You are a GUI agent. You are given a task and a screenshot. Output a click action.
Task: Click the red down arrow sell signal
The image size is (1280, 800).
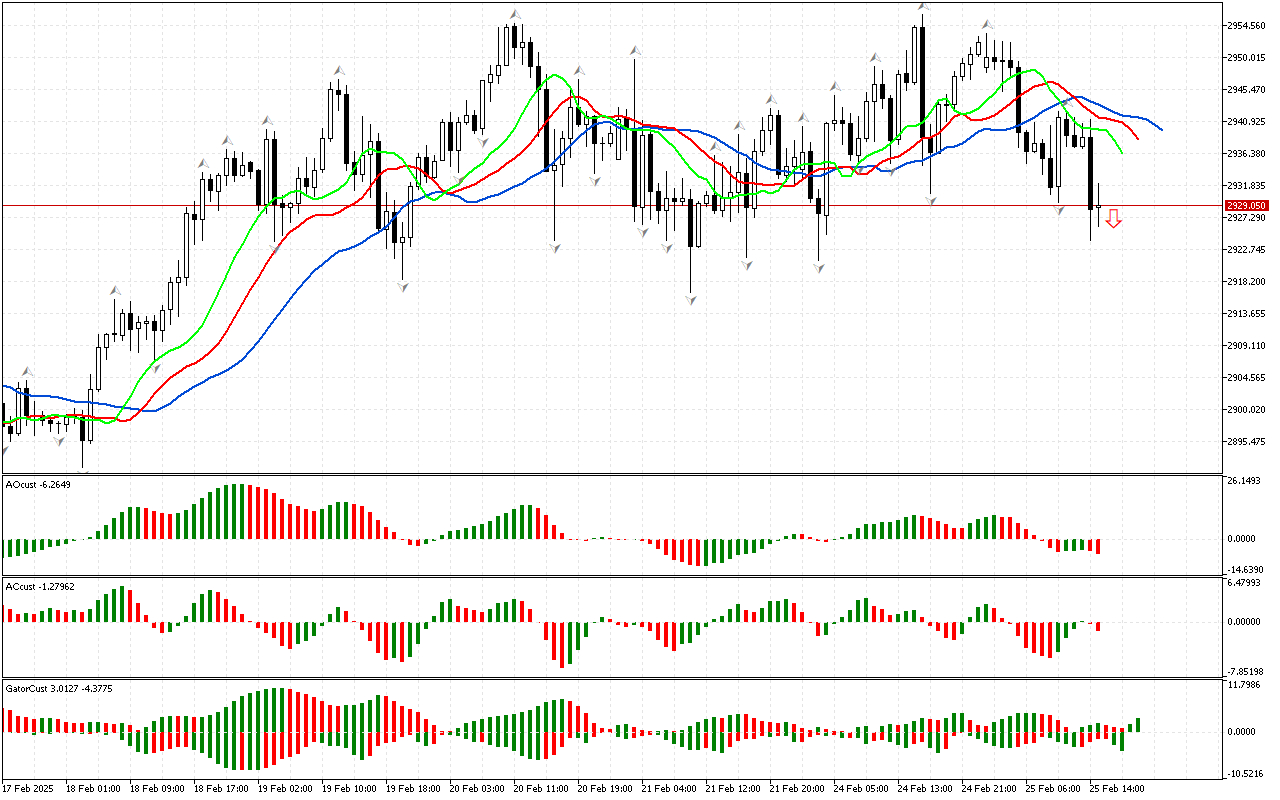coord(1113,219)
